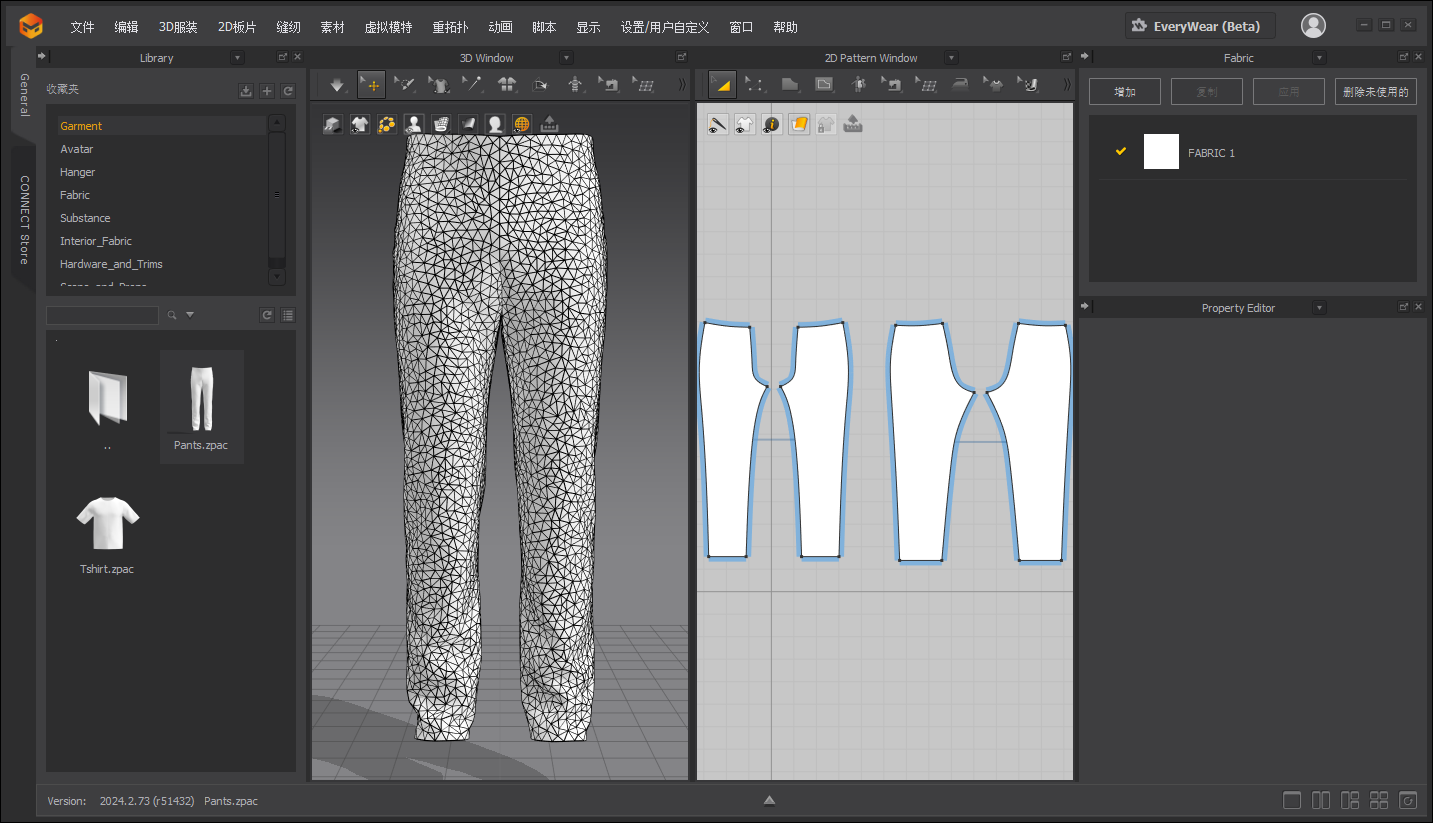
Task: Select the sewing machine tool in 3D toolbar
Action: point(609,85)
